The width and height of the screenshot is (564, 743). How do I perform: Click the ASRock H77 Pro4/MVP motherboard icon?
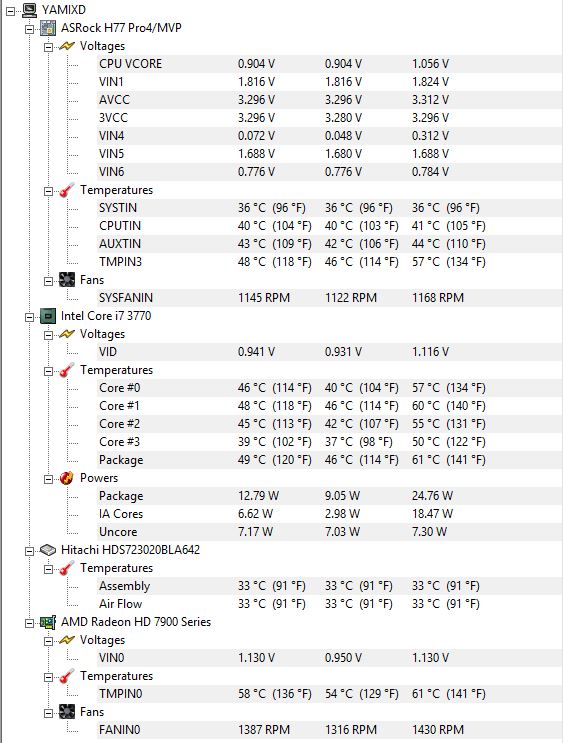pyautogui.click(x=48, y=28)
